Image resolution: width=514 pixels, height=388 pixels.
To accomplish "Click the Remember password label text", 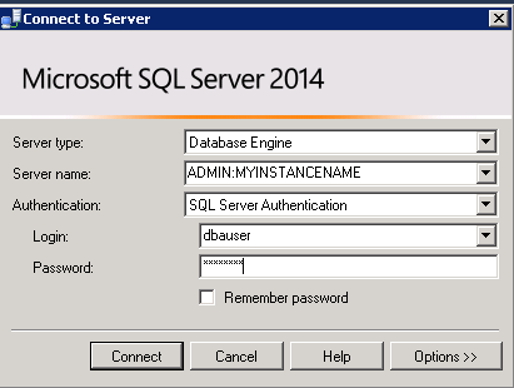I will [286, 298].
